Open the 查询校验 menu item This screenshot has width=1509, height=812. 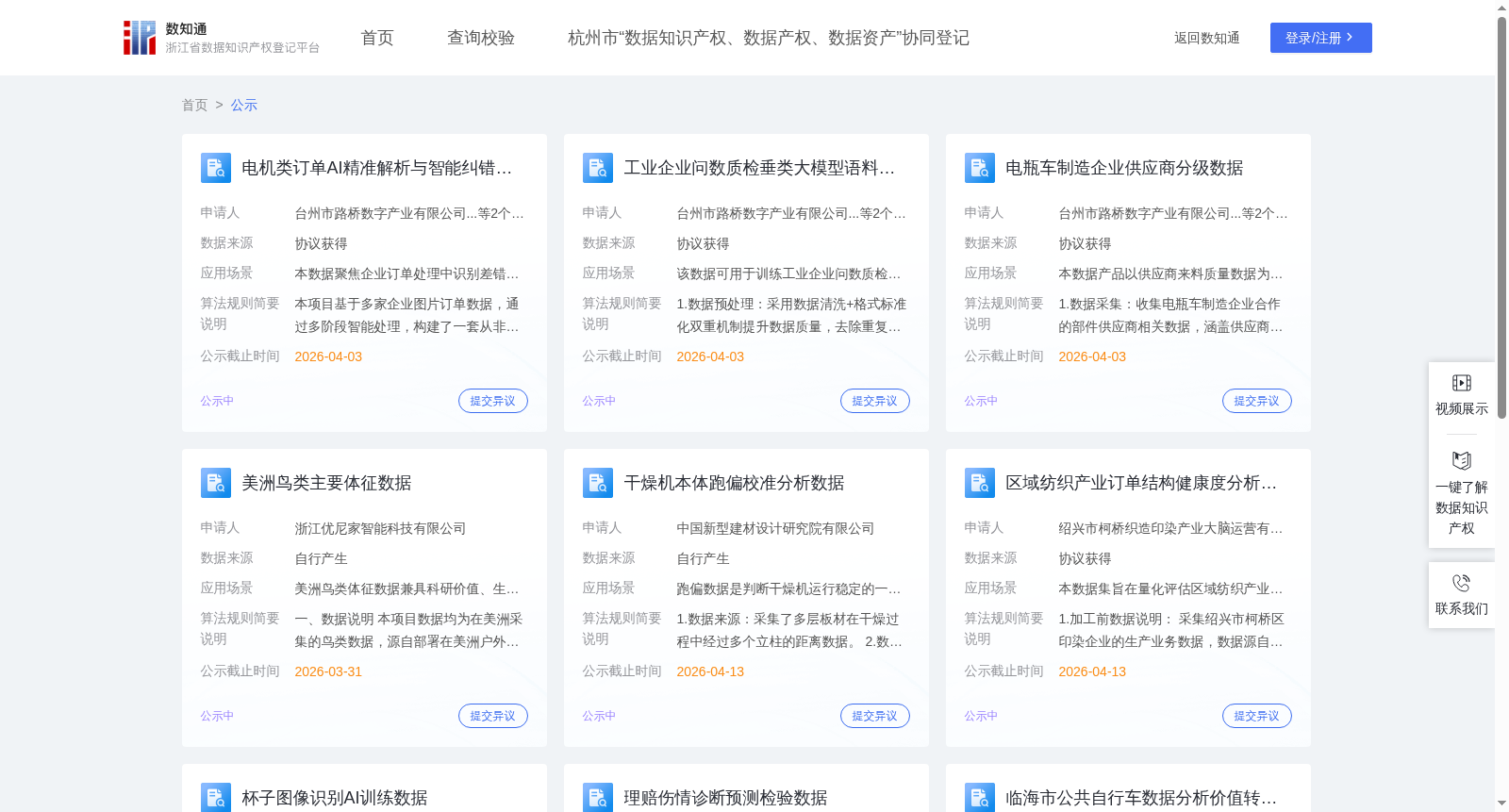pyautogui.click(x=481, y=38)
